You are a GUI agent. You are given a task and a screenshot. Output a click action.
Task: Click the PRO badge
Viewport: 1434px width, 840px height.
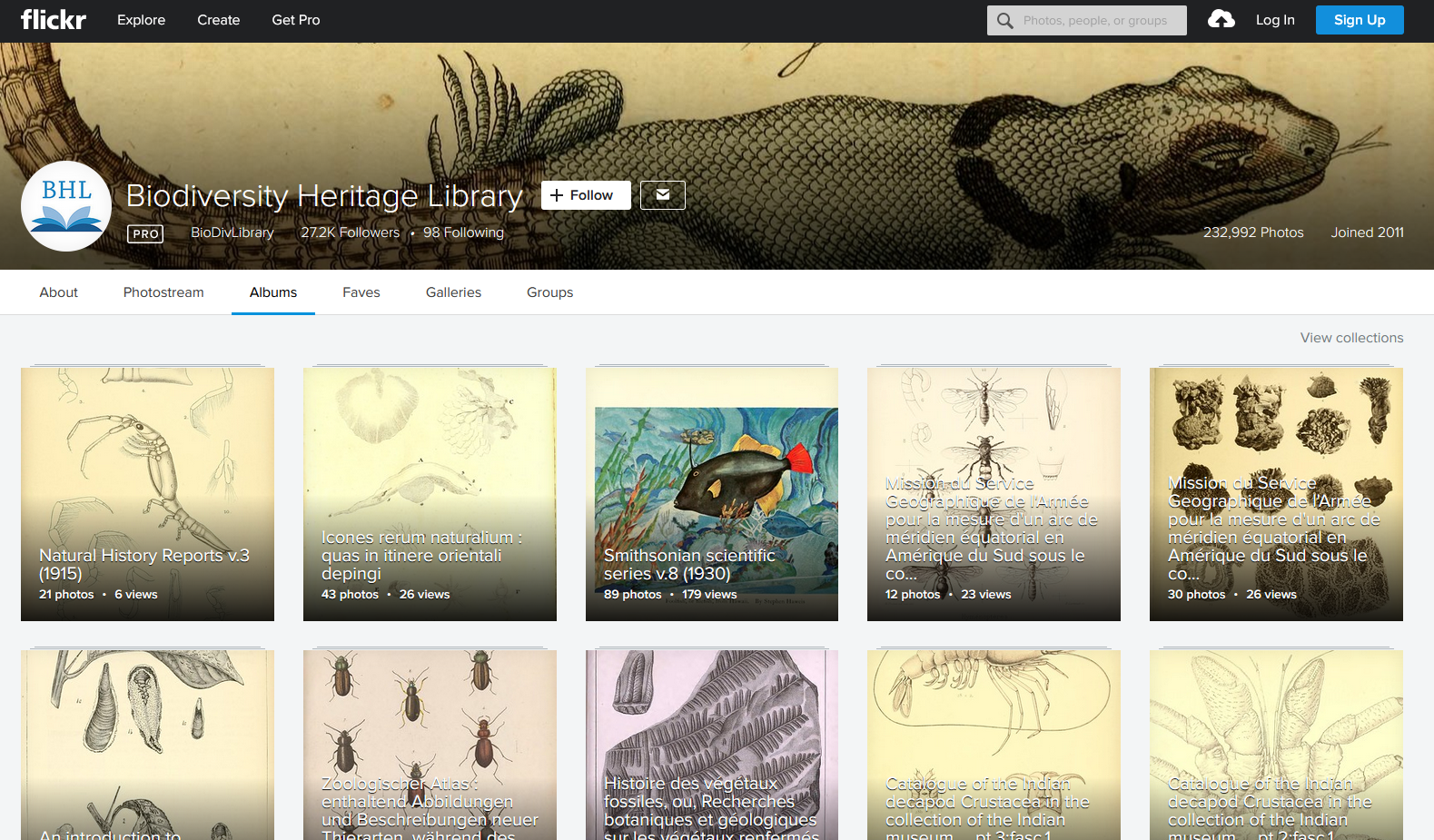pos(145,233)
